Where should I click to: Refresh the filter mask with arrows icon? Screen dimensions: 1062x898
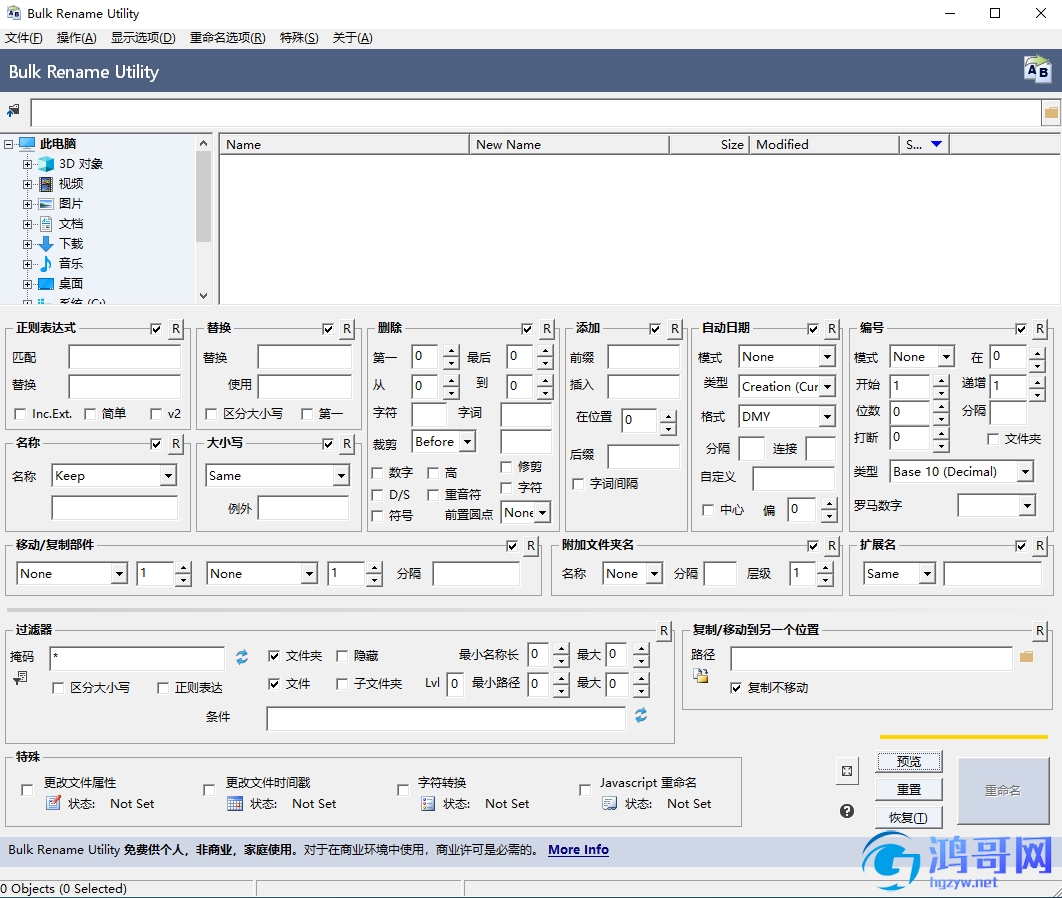242,656
